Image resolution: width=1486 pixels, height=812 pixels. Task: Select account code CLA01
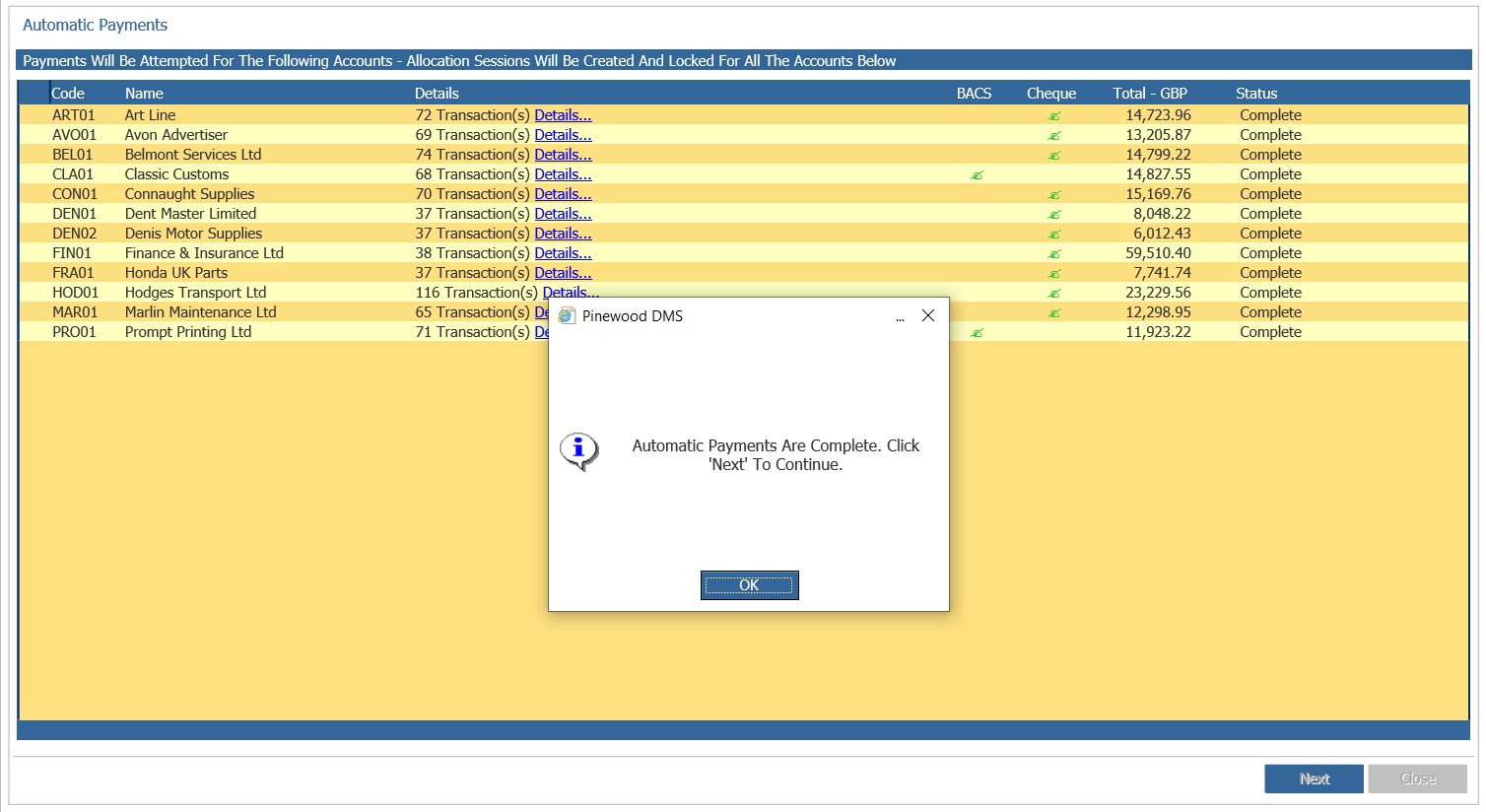(73, 174)
